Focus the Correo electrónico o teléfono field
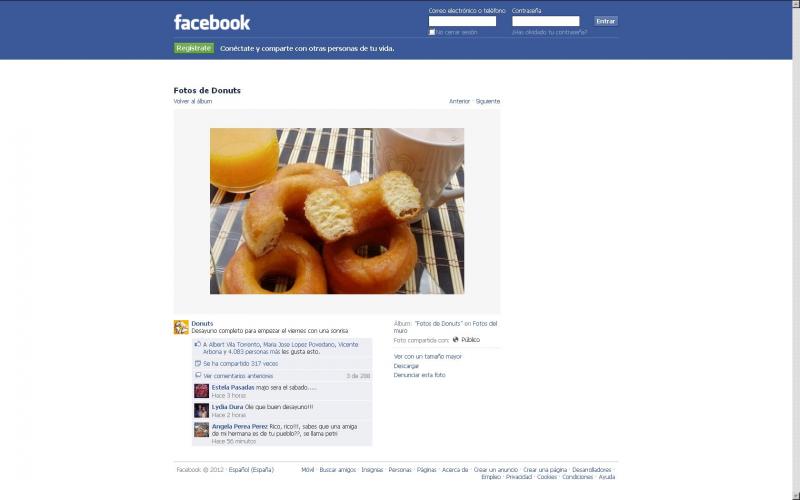Screen dimensions: 800x500 [462, 21]
